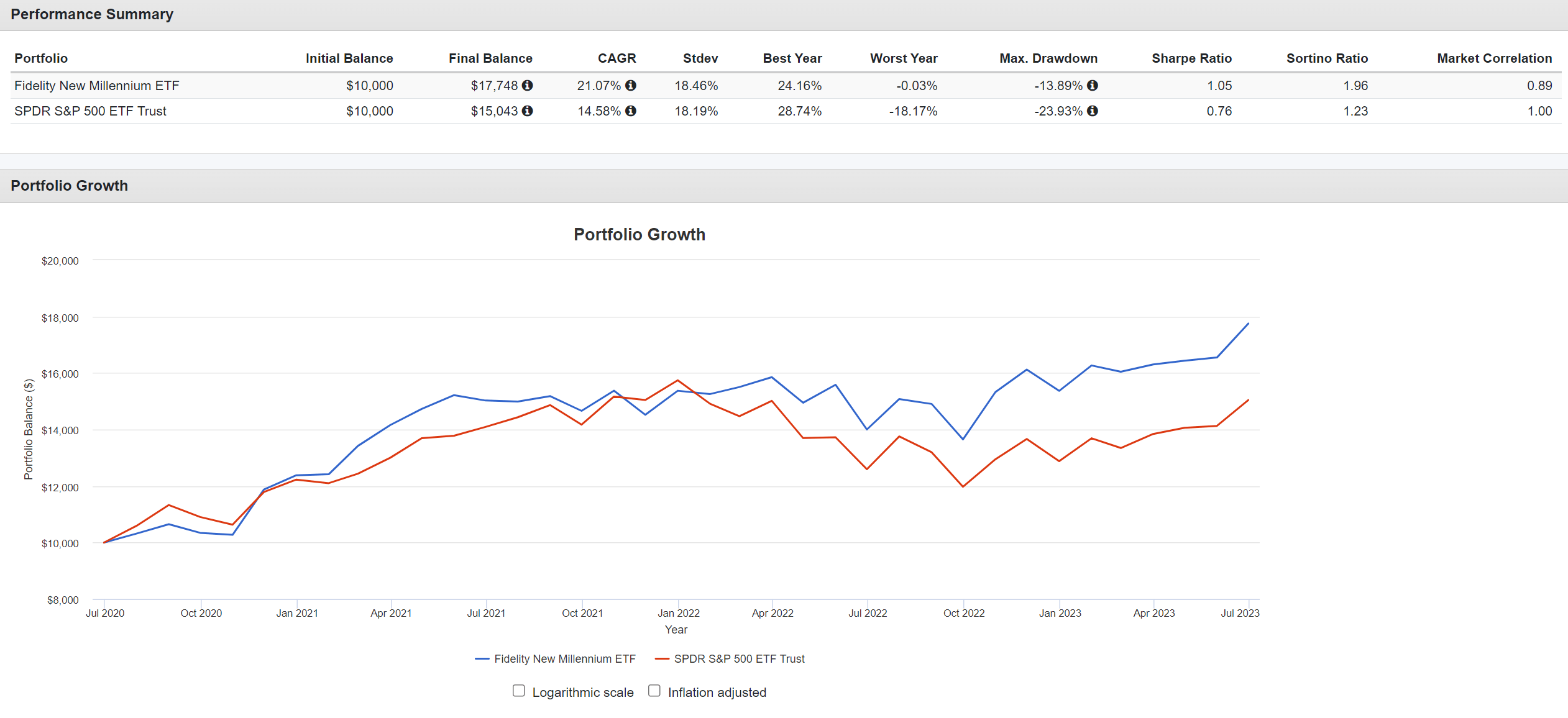Click the Market Correlation column header
The height and width of the screenshot is (718, 1568).
click(1494, 58)
